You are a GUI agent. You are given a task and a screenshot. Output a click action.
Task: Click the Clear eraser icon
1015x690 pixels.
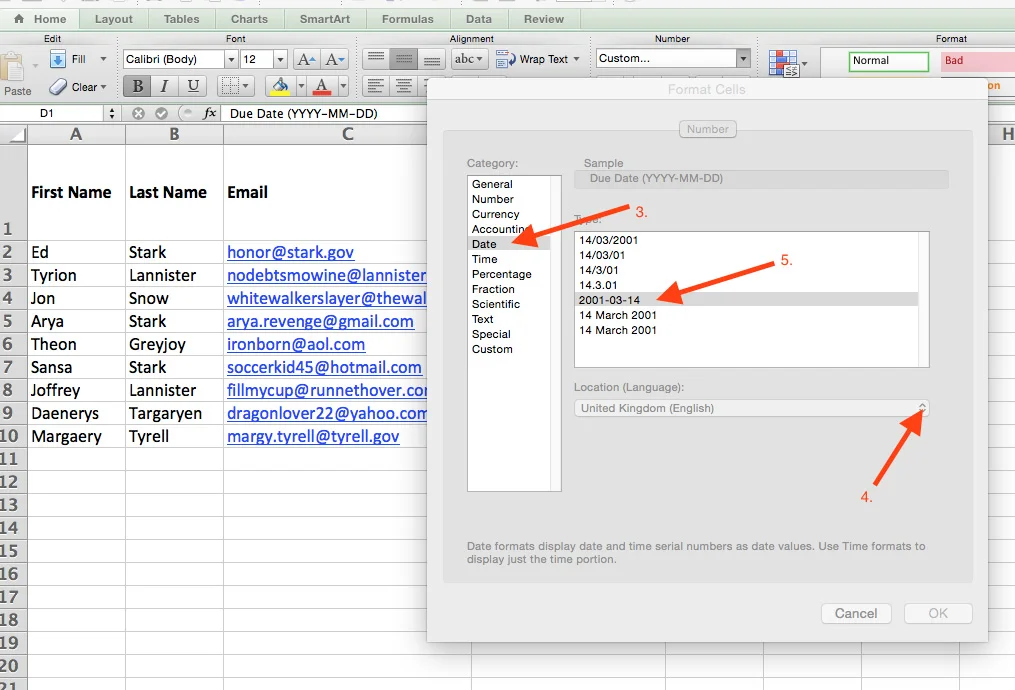(x=58, y=87)
